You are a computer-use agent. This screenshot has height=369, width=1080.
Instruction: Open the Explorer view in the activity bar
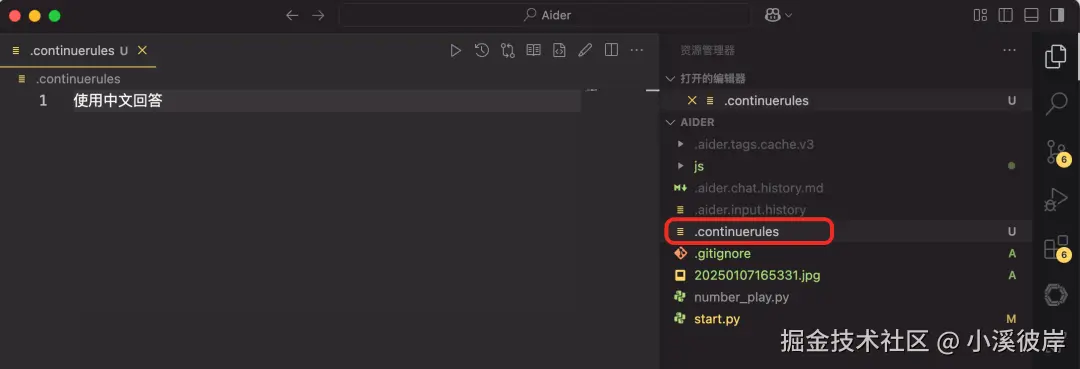coord(1055,56)
